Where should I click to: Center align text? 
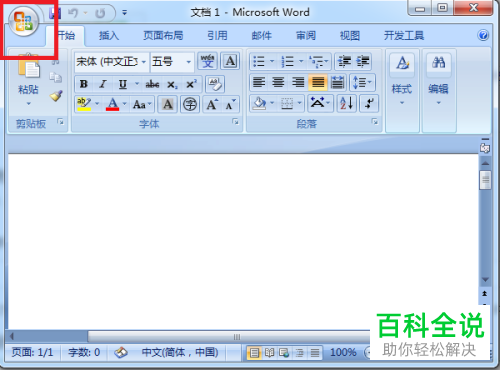pyautogui.click(x=278, y=82)
